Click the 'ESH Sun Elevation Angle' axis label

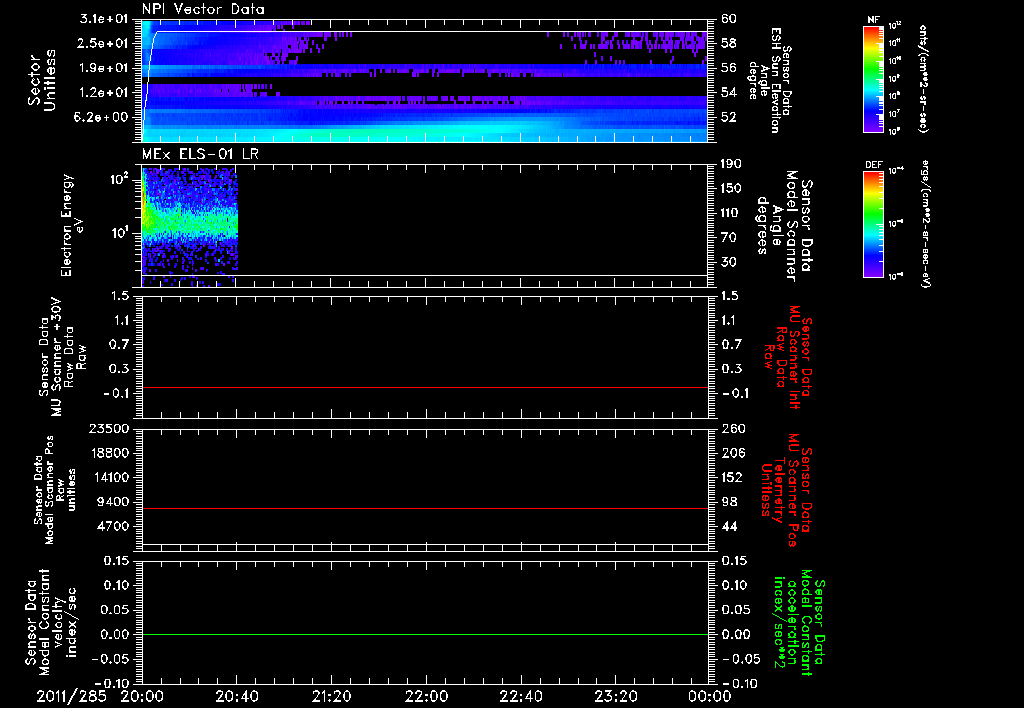769,80
